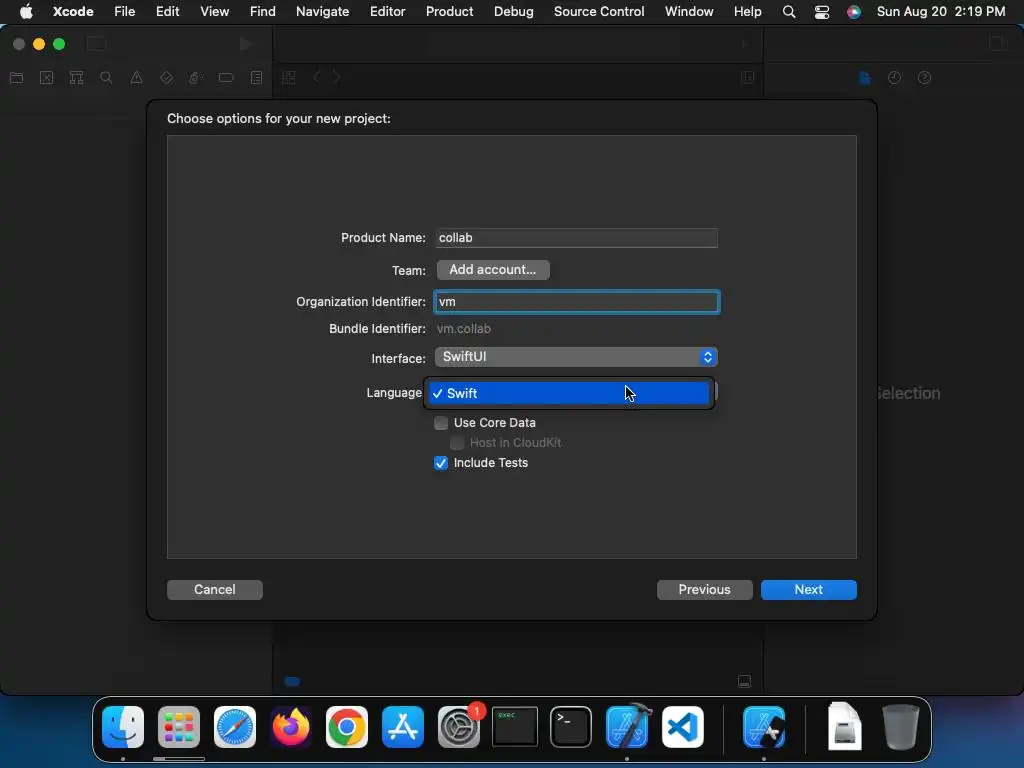The height and width of the screenshot is (768, 1024).
Task: Open System Settings from the Dock
Action: point(458,727)
